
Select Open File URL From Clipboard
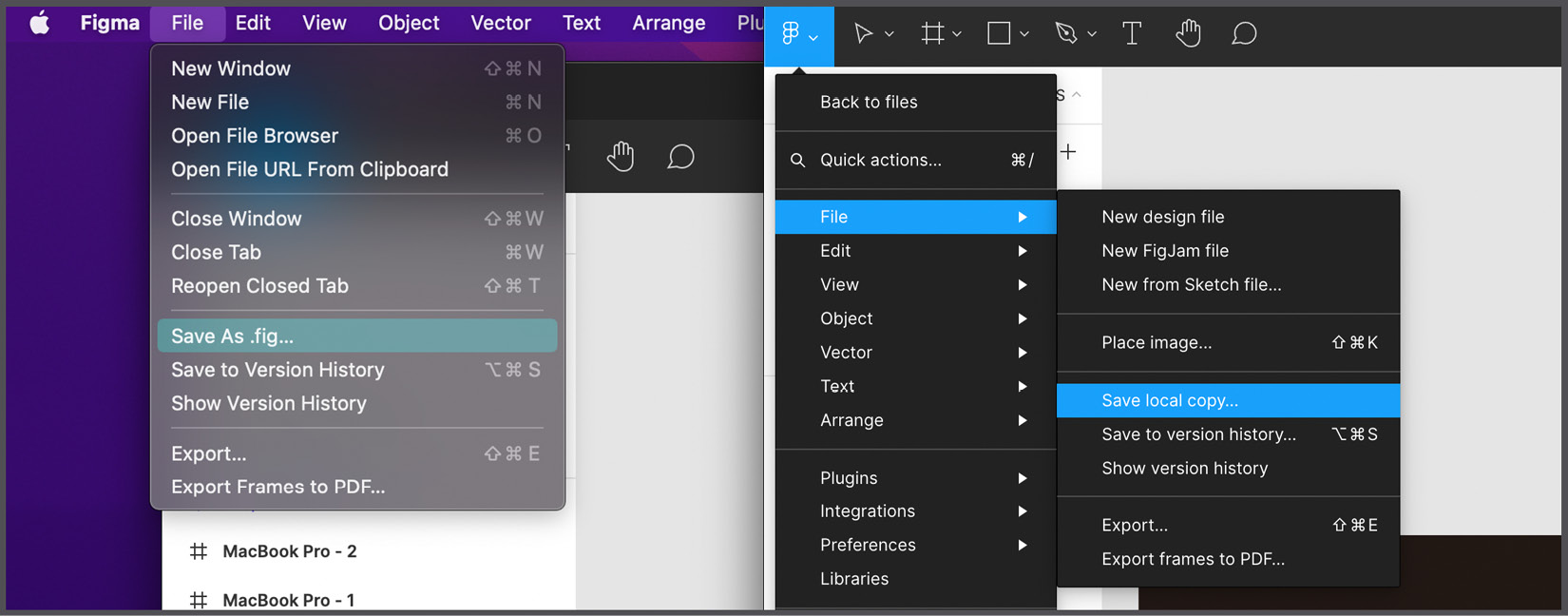[x=357, y=169]
